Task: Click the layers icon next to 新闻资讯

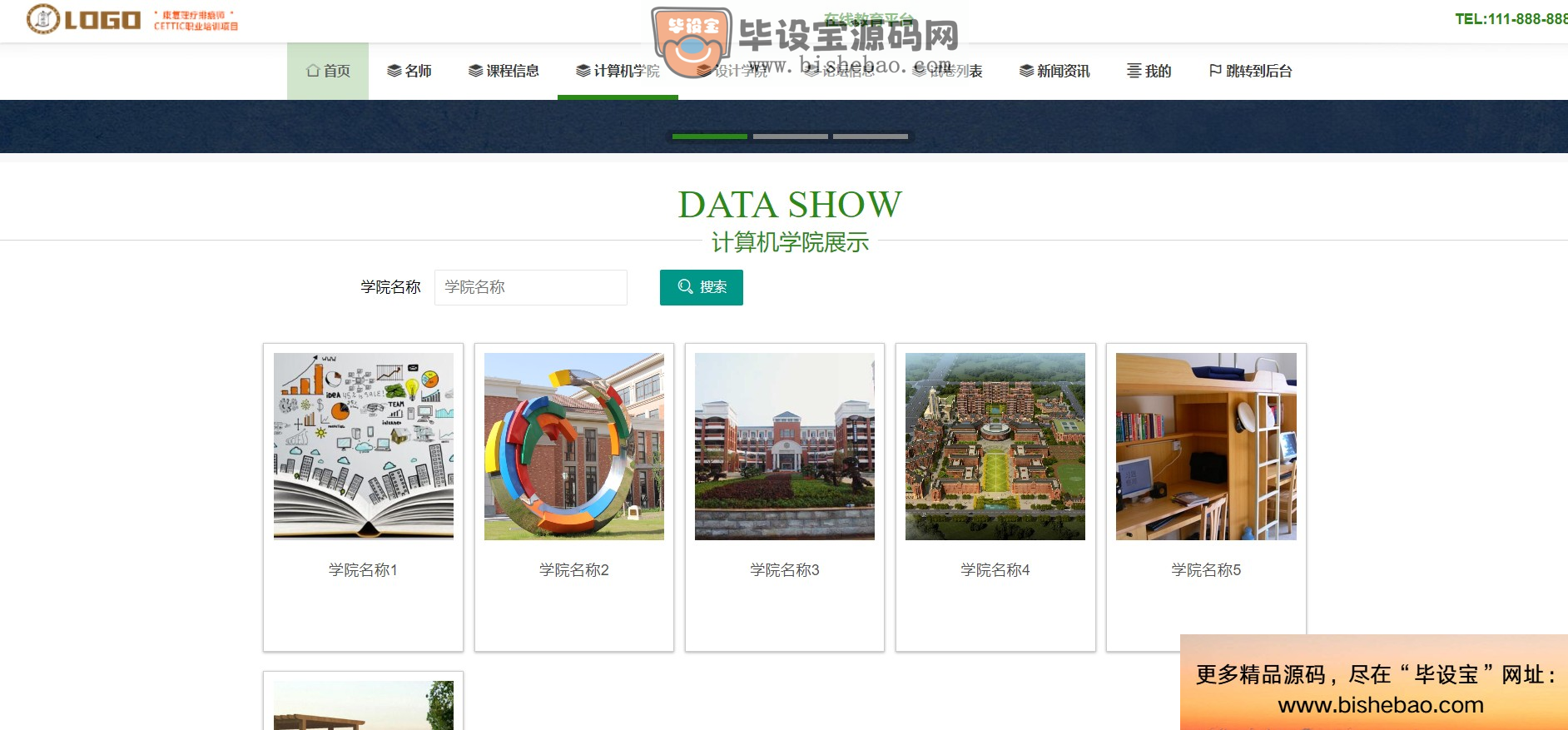Action: [x=1027, y=71]
